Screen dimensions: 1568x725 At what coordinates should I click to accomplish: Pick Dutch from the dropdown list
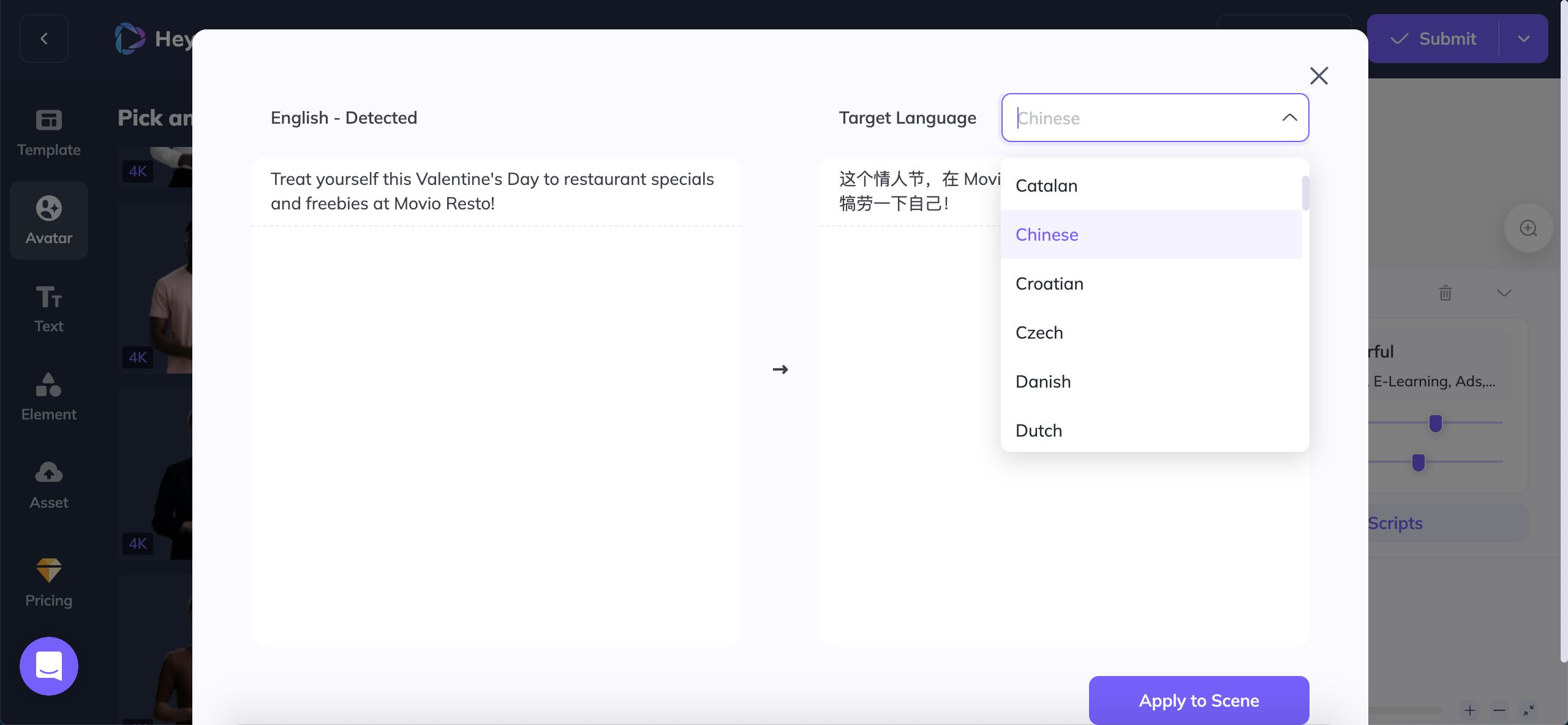pyautogui.click(x=1151, y=430)
